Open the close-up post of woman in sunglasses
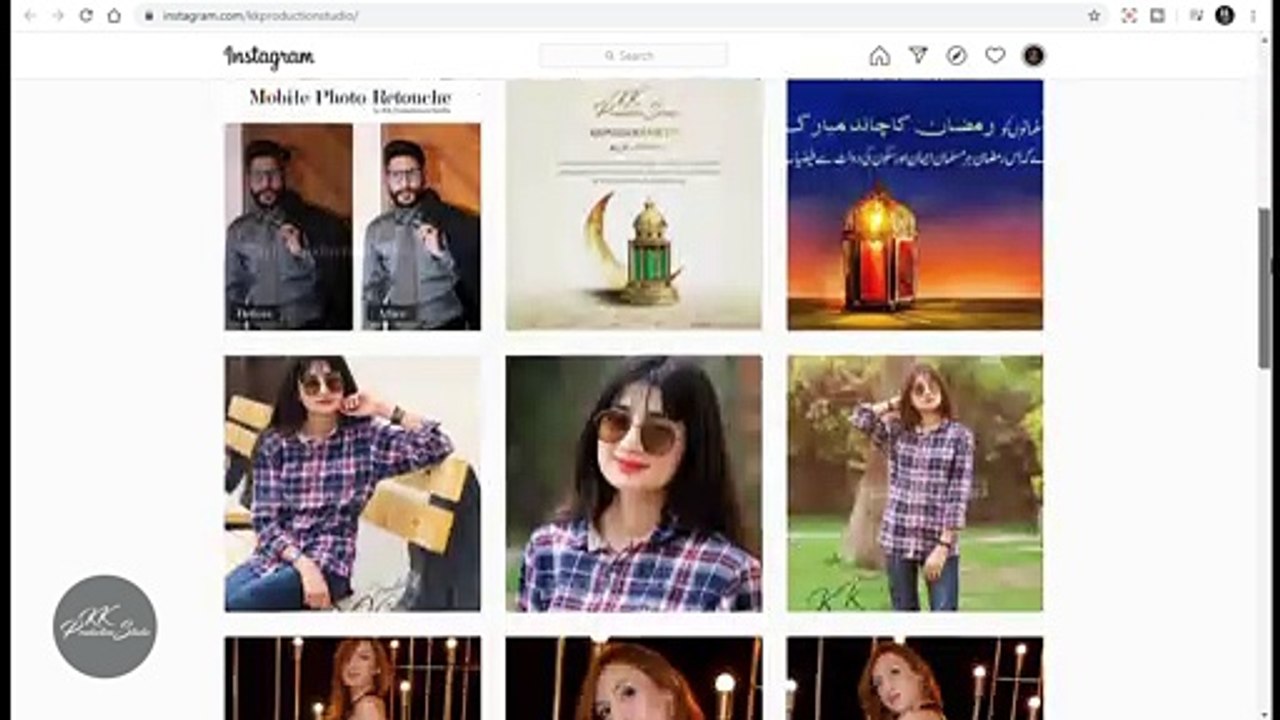The height and width of the screenshot is (720, 1280). (x=634, y=483)
